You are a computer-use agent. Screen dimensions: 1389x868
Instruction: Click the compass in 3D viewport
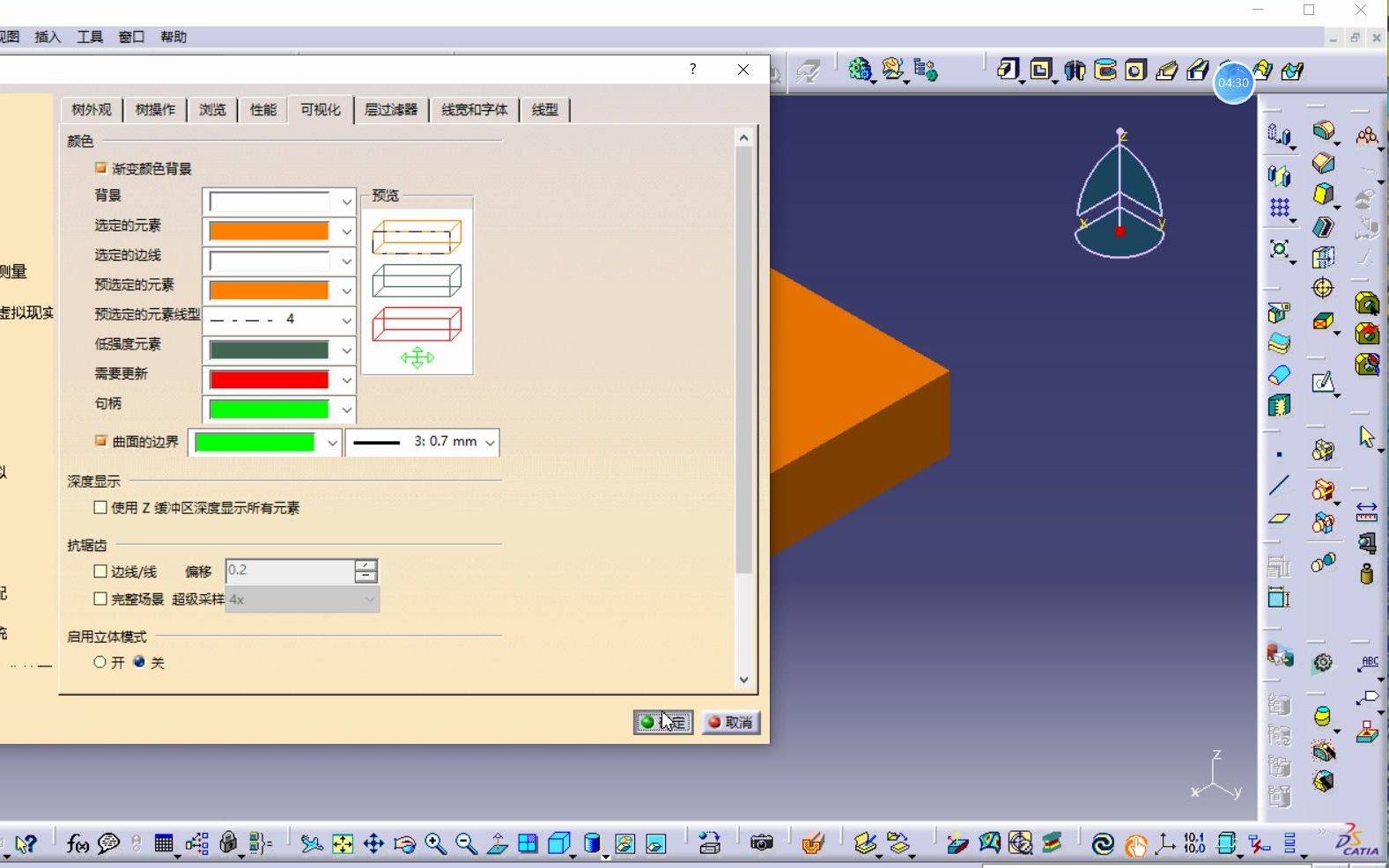click(x=1119, y=195)
